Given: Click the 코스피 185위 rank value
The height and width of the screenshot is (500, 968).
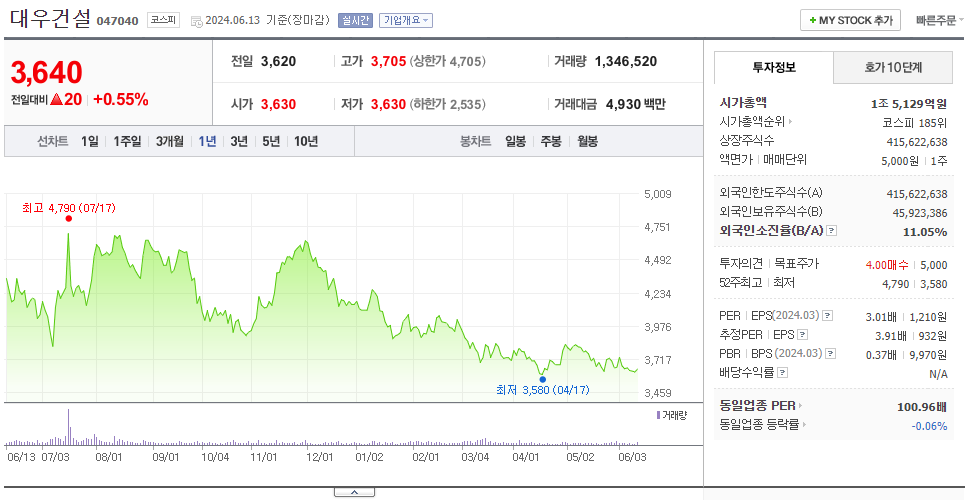Looking at the screenshot, I should (x=915, y=122).
